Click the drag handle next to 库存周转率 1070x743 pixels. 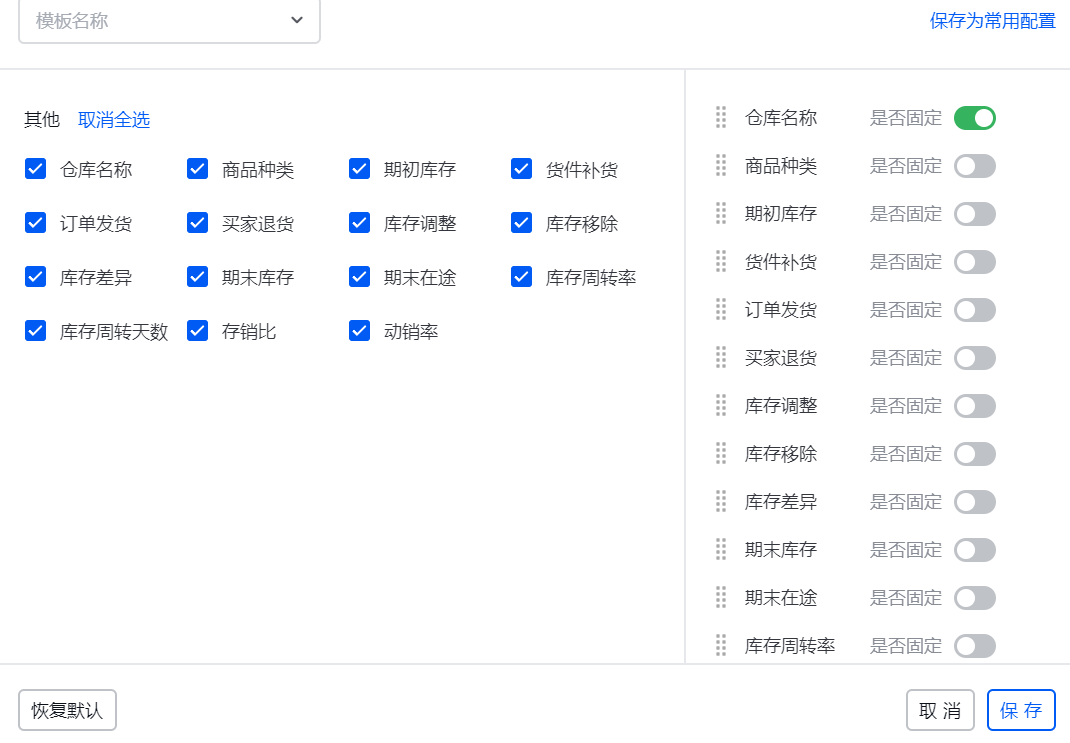point(720,646)
